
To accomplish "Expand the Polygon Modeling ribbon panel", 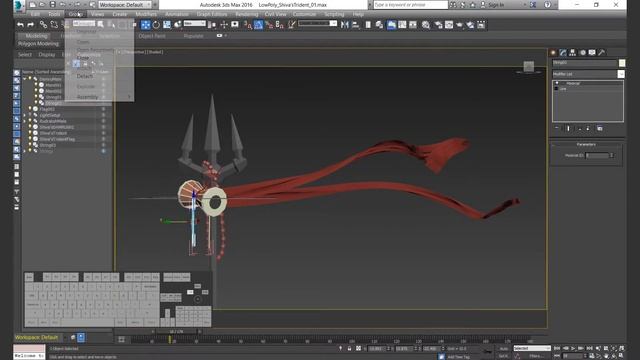I will tap(39, 44).
